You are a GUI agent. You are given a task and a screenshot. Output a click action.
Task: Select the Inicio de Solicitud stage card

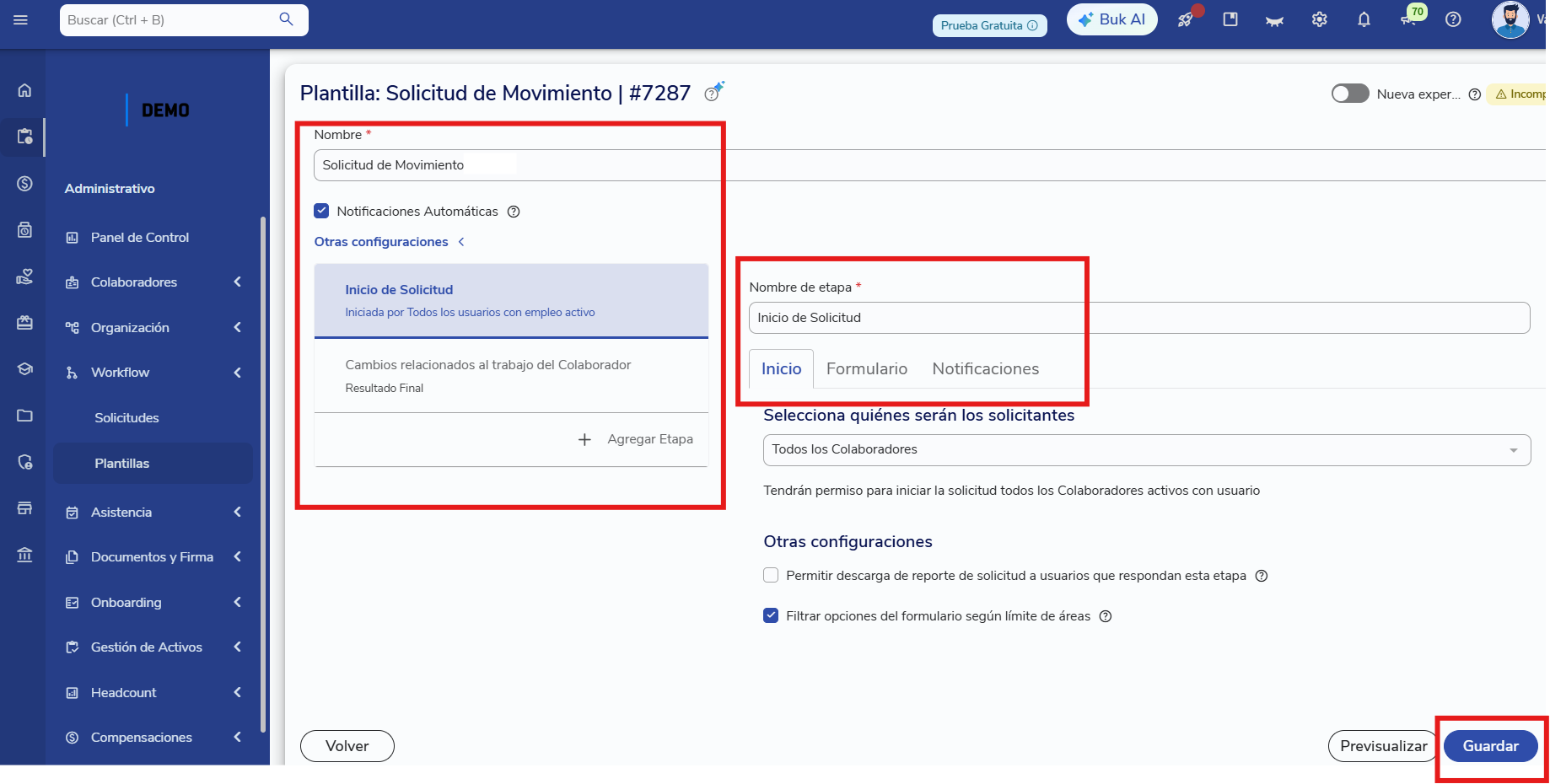[x=511, y=301]
